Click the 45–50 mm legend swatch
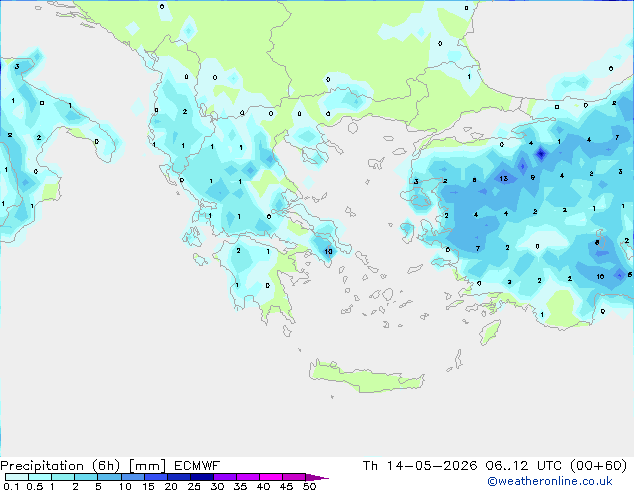634x490 pixels. point(294,477)
